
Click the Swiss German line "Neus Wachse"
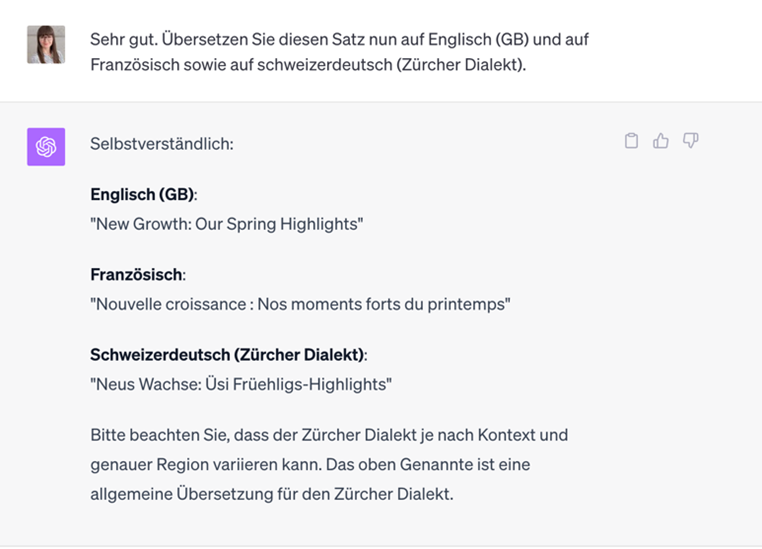coord(240,384)
